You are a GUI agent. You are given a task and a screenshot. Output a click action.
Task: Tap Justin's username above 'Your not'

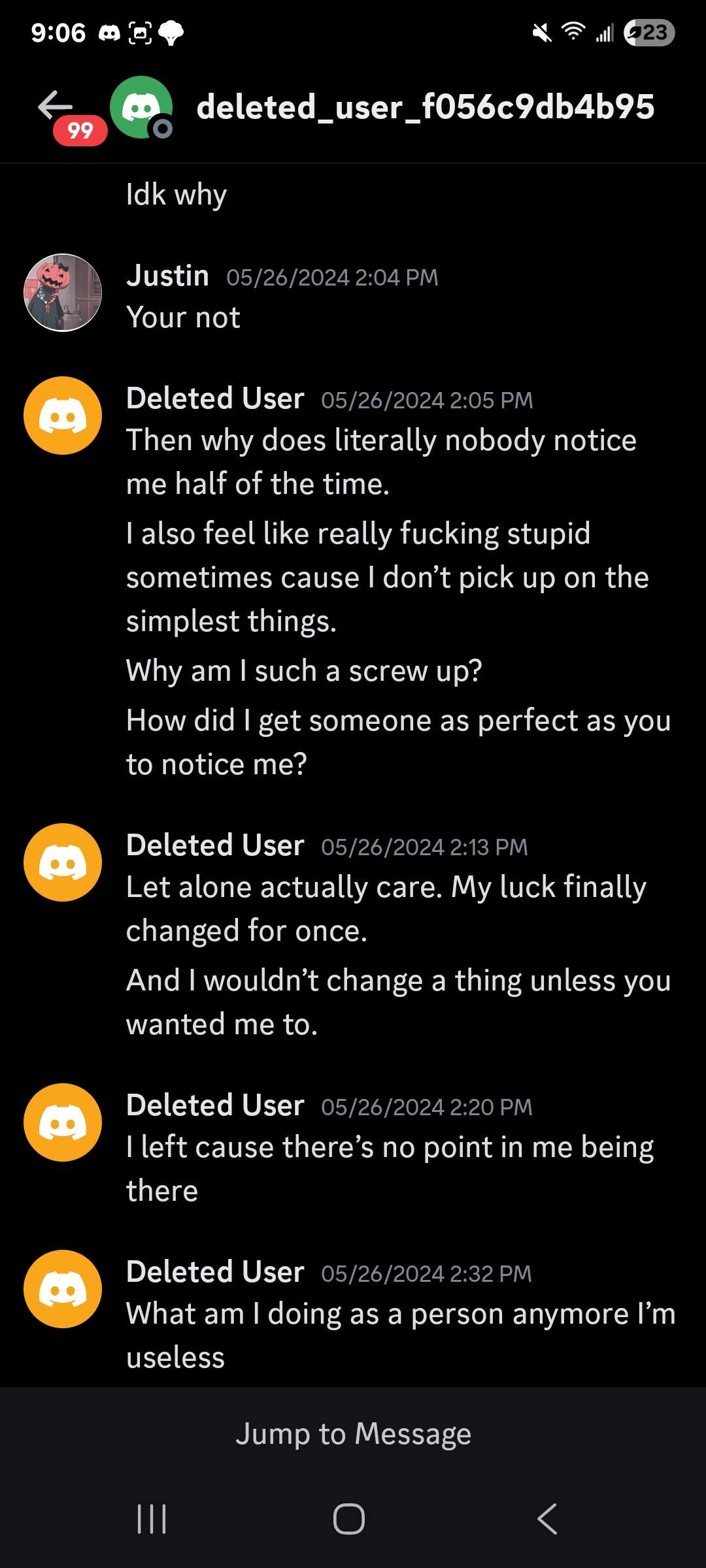pos(168,276)
